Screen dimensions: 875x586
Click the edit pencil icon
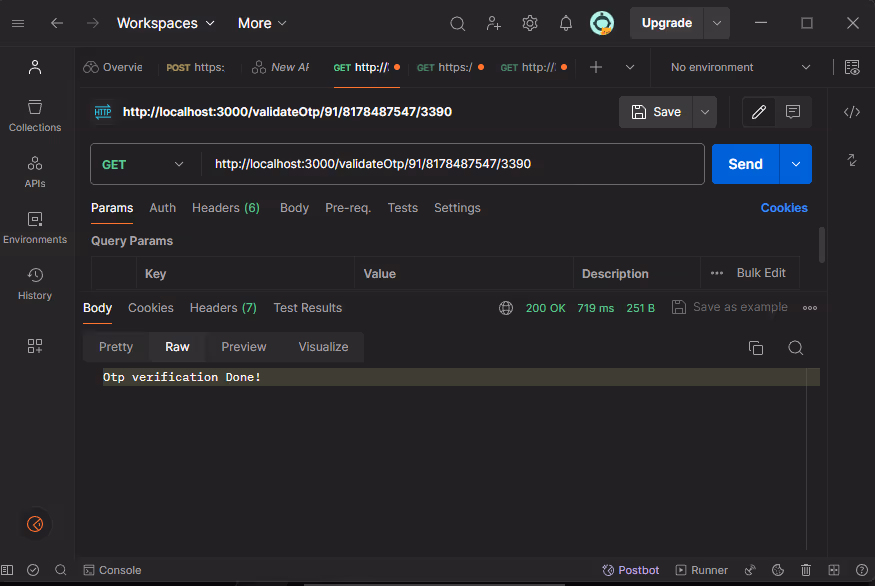point(758,112)
